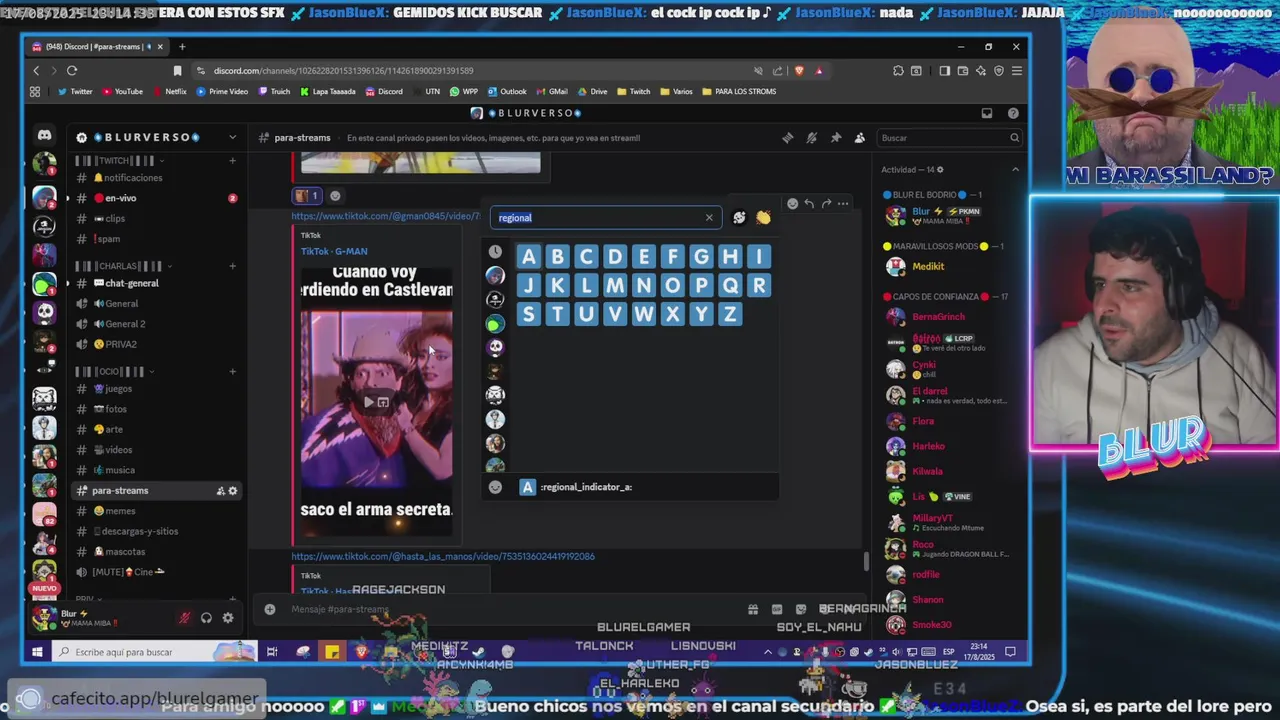Open Discord help icon
The image size is (1280, 720).
(1013, 113)
